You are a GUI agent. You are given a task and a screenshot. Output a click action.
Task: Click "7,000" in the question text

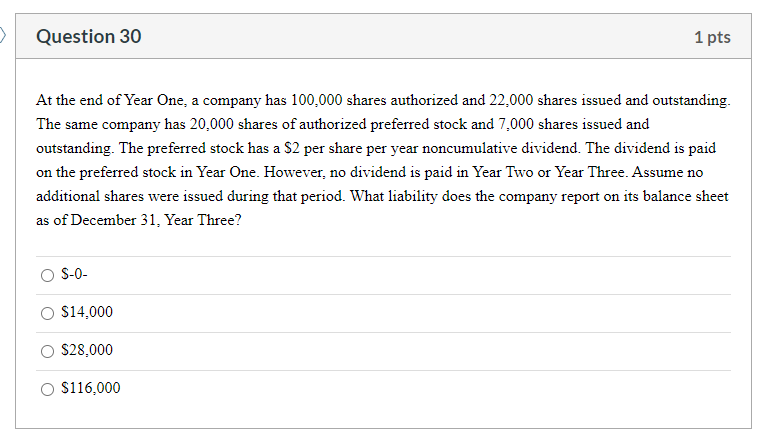coord(516,124)
